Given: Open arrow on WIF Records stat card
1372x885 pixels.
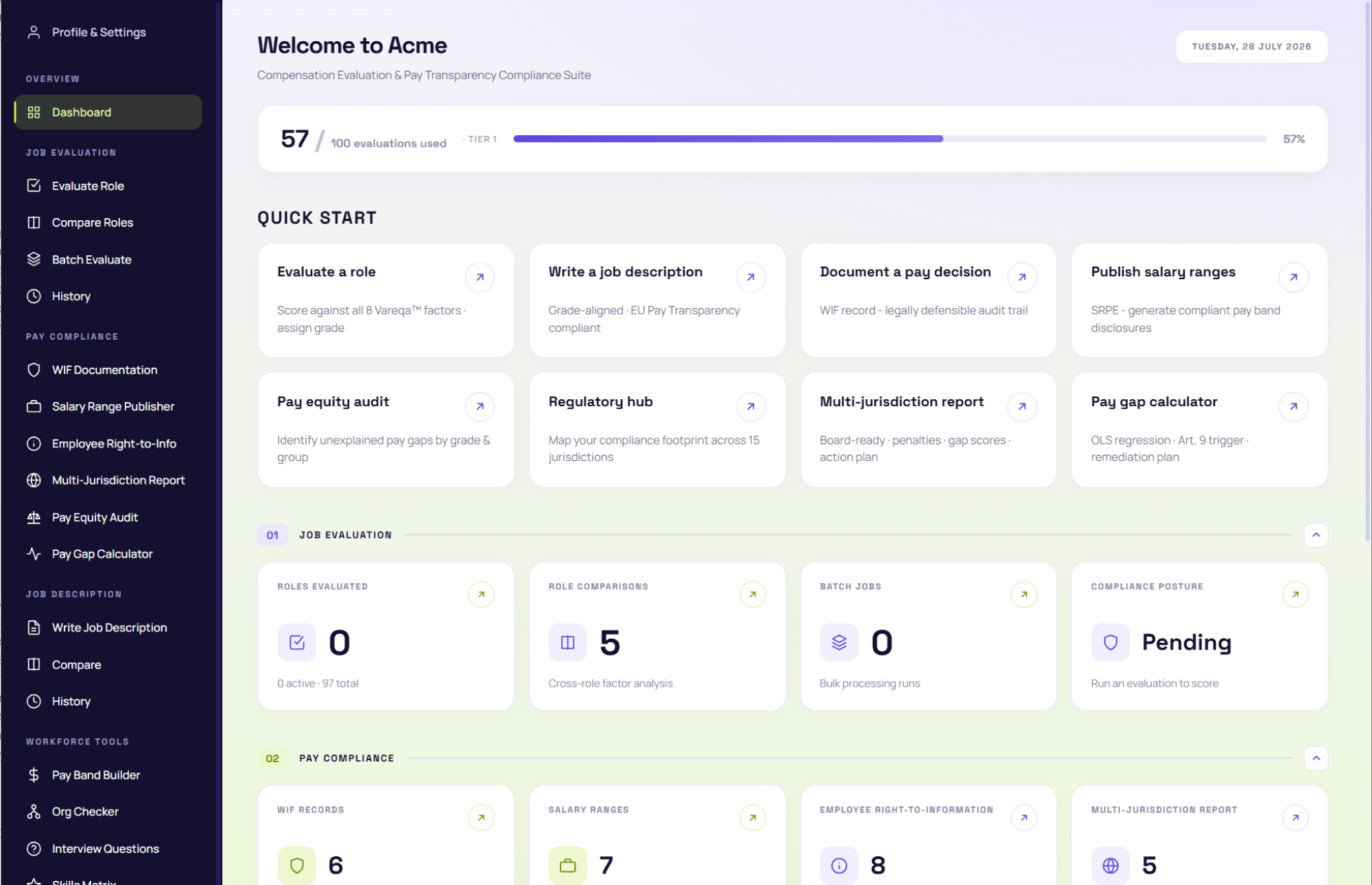Looking at the screenshot, I should [482, 818].
